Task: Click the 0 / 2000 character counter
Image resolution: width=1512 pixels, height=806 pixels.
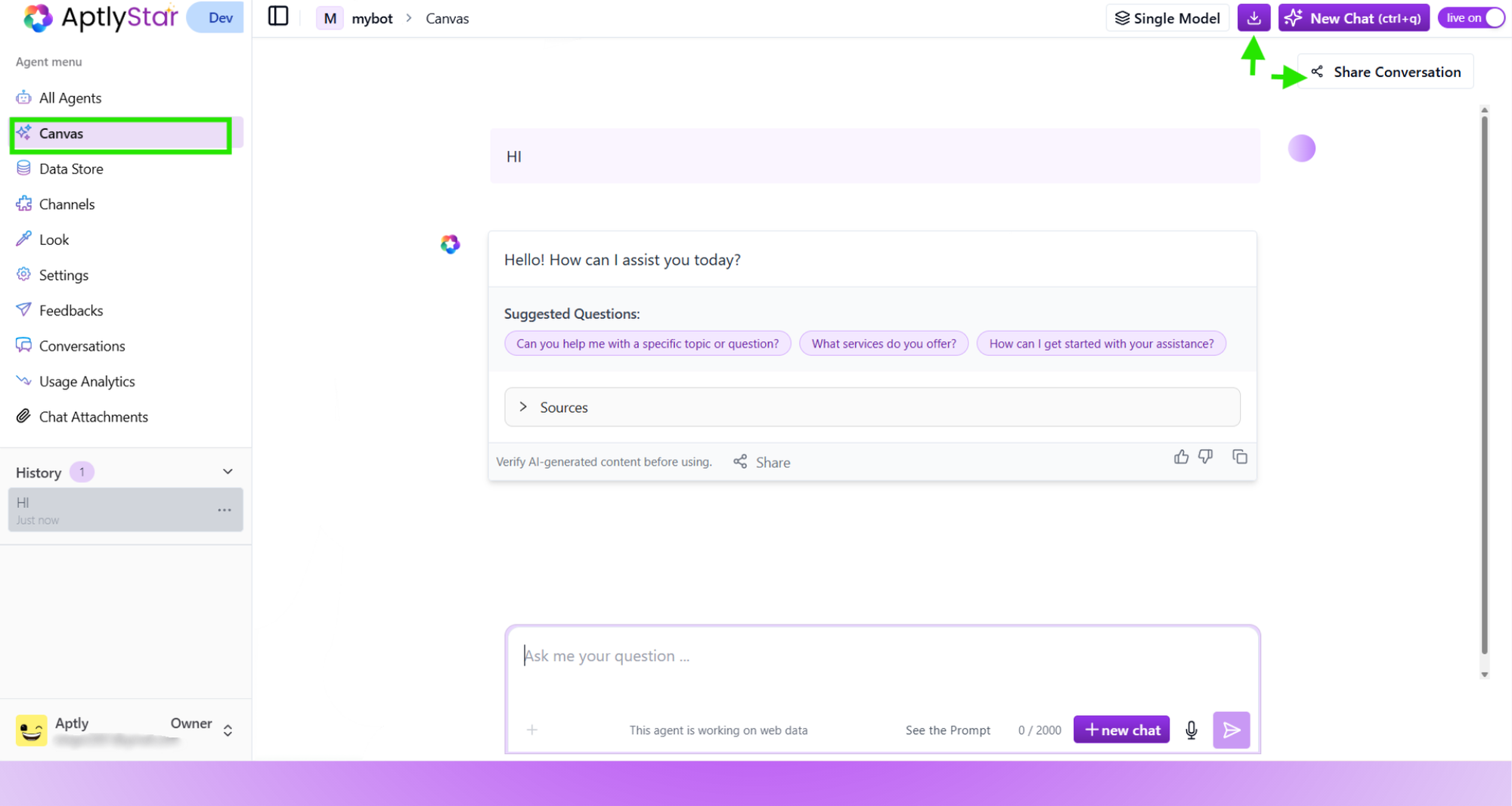Action: pyautogui.click(x=1039, y=730)
